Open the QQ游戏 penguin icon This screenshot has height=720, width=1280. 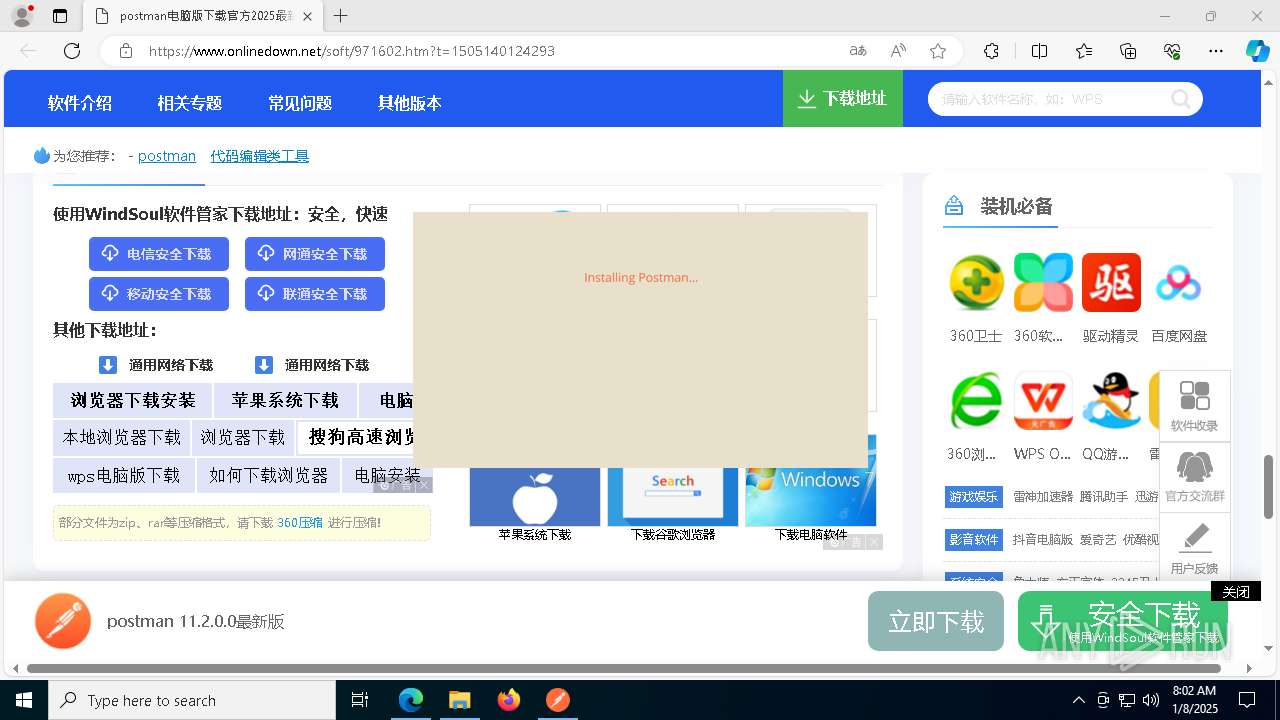(x=1111, y=401)
